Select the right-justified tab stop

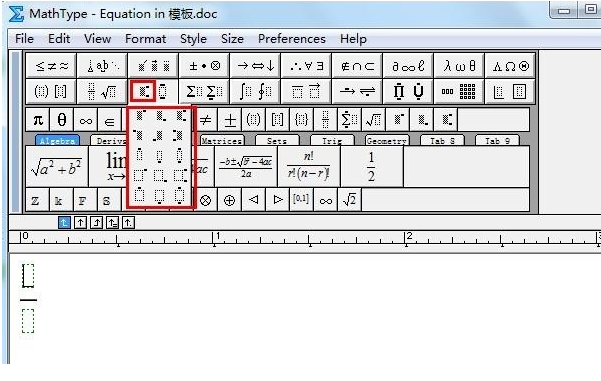[x=96, y=222]
